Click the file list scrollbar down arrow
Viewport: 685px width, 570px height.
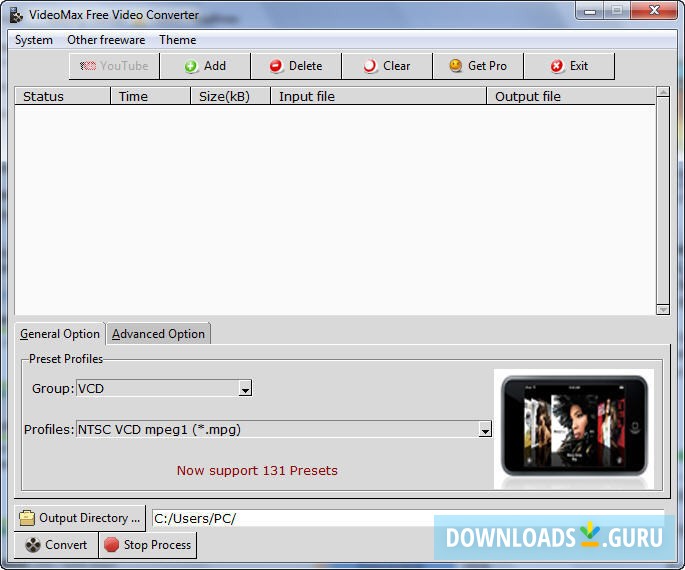(x=663, y=309)
